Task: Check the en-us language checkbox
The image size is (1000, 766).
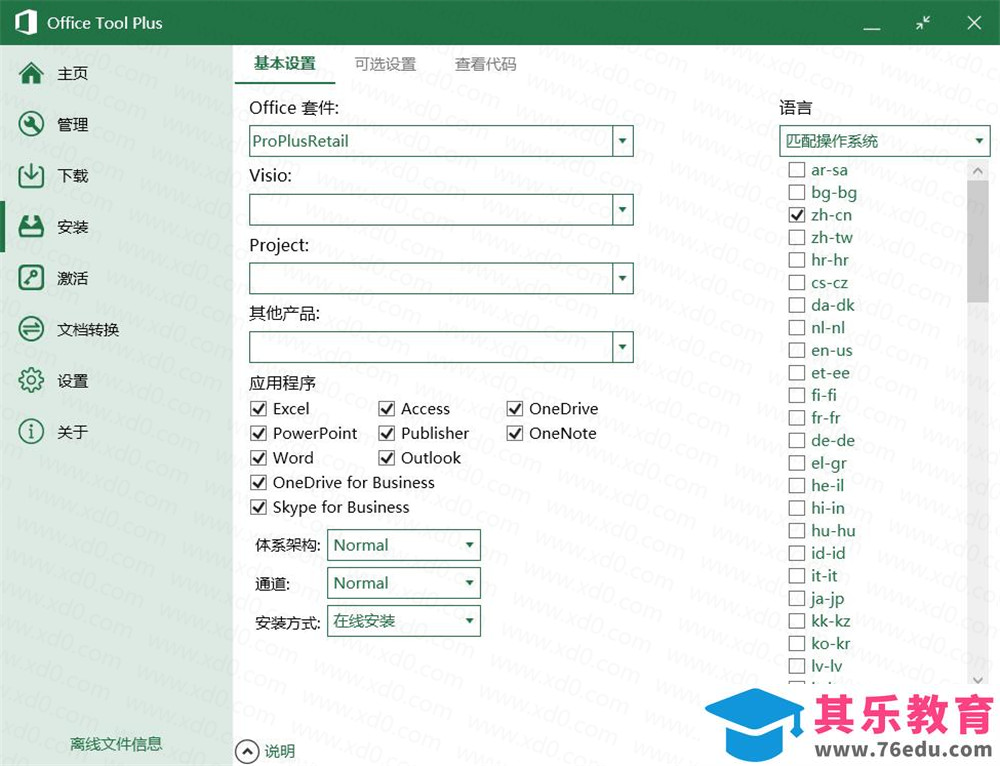Action: click(x=797, y=350)
